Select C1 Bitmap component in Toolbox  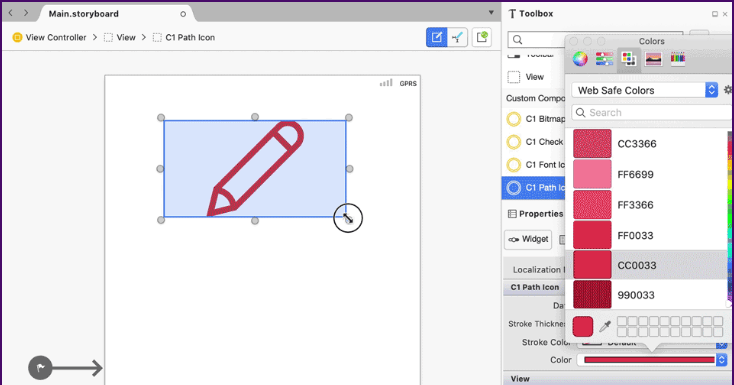click(x=536, y=119)
